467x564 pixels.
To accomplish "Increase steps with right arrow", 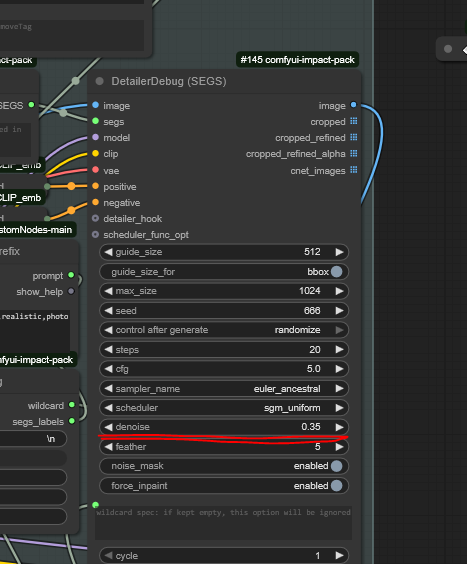I will point(339,350).
